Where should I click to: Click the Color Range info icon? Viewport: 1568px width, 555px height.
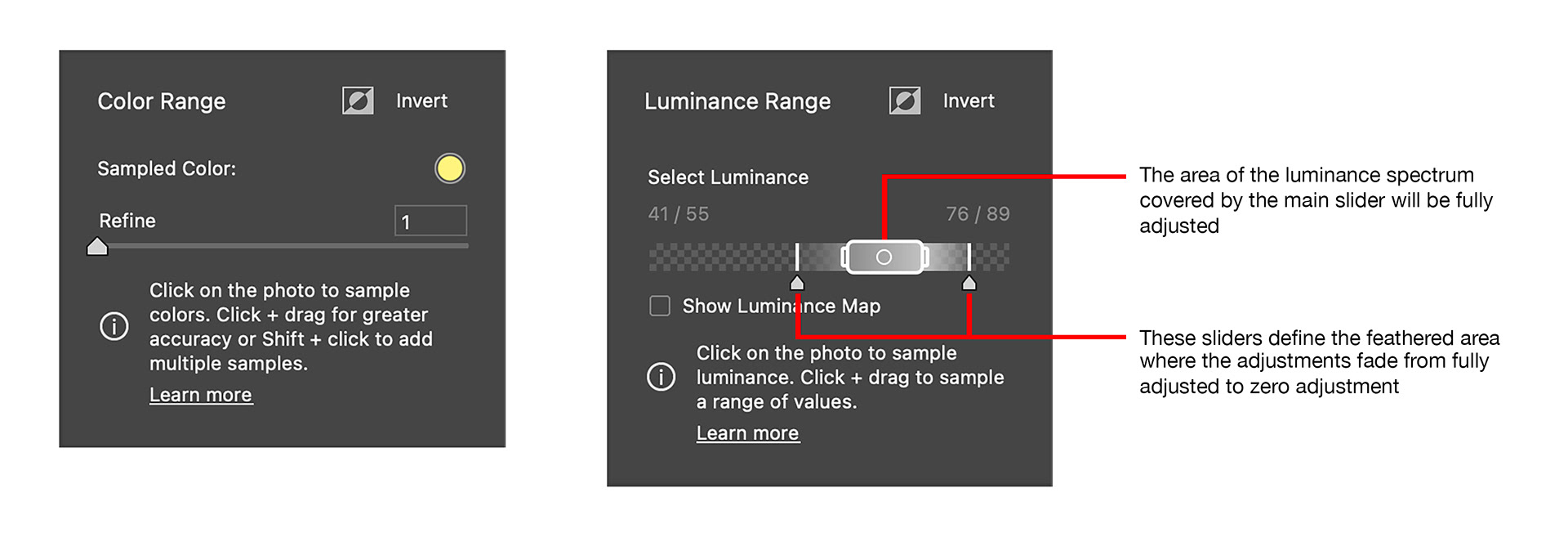[114, 326]
